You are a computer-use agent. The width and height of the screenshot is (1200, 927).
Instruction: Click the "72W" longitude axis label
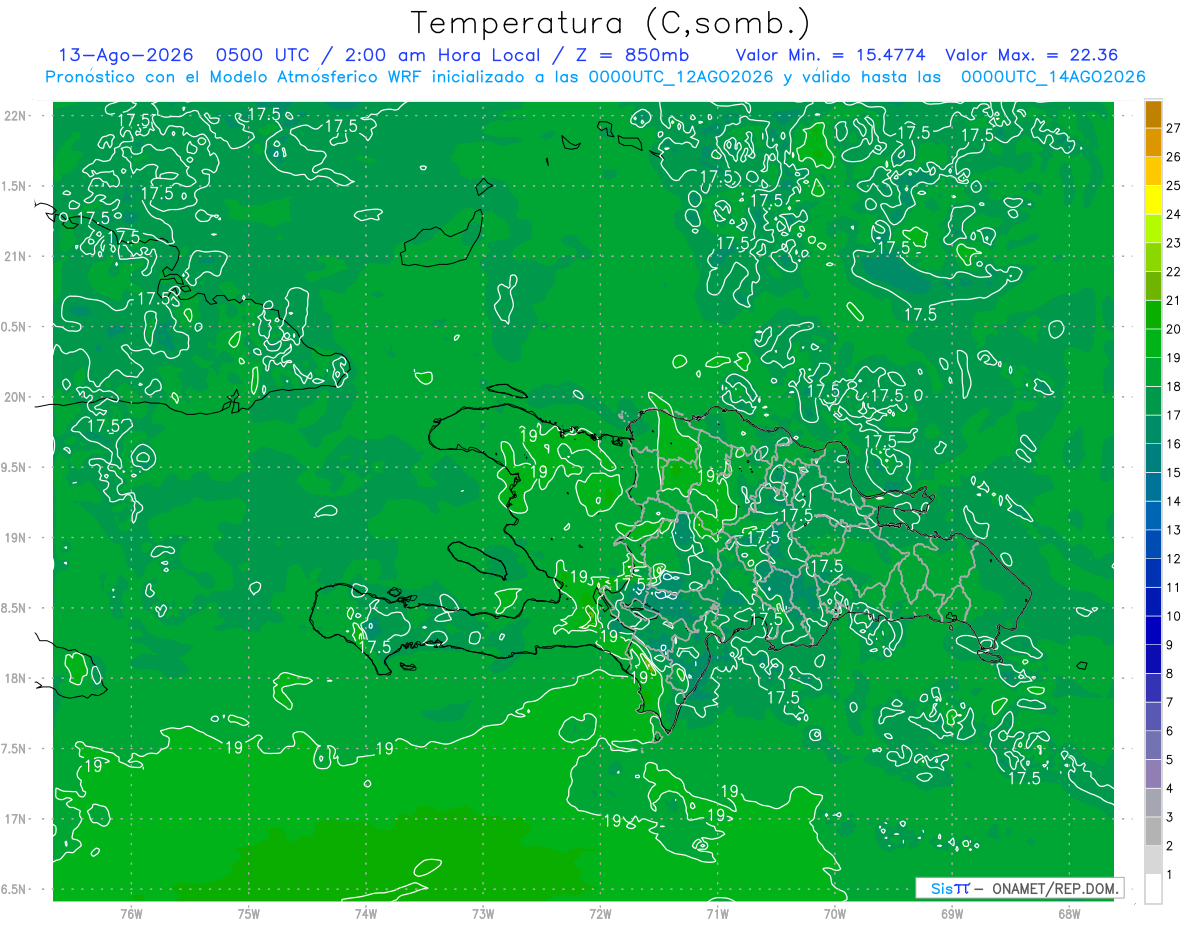[x=600, y=913]
